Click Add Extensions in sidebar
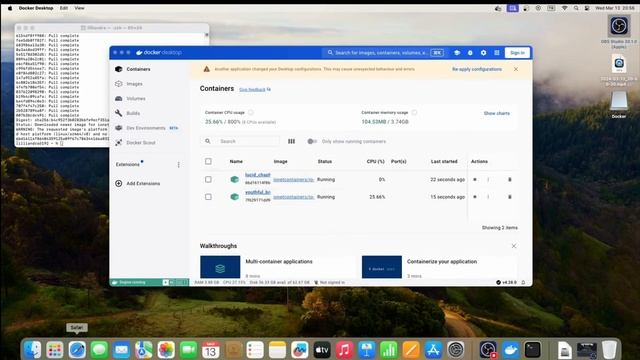640x360 pixels. click(138, 184)
